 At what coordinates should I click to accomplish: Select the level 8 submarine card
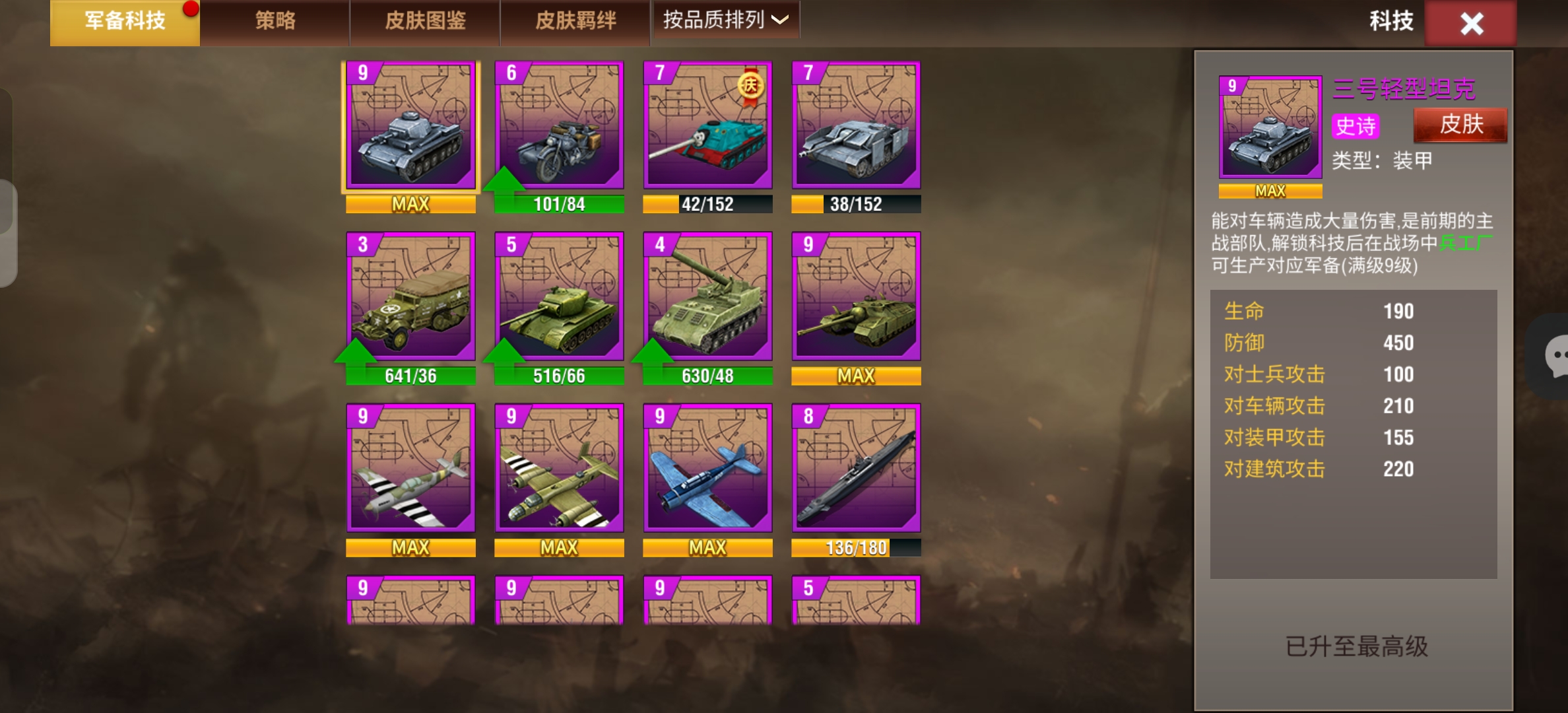(x=856, y=468)
